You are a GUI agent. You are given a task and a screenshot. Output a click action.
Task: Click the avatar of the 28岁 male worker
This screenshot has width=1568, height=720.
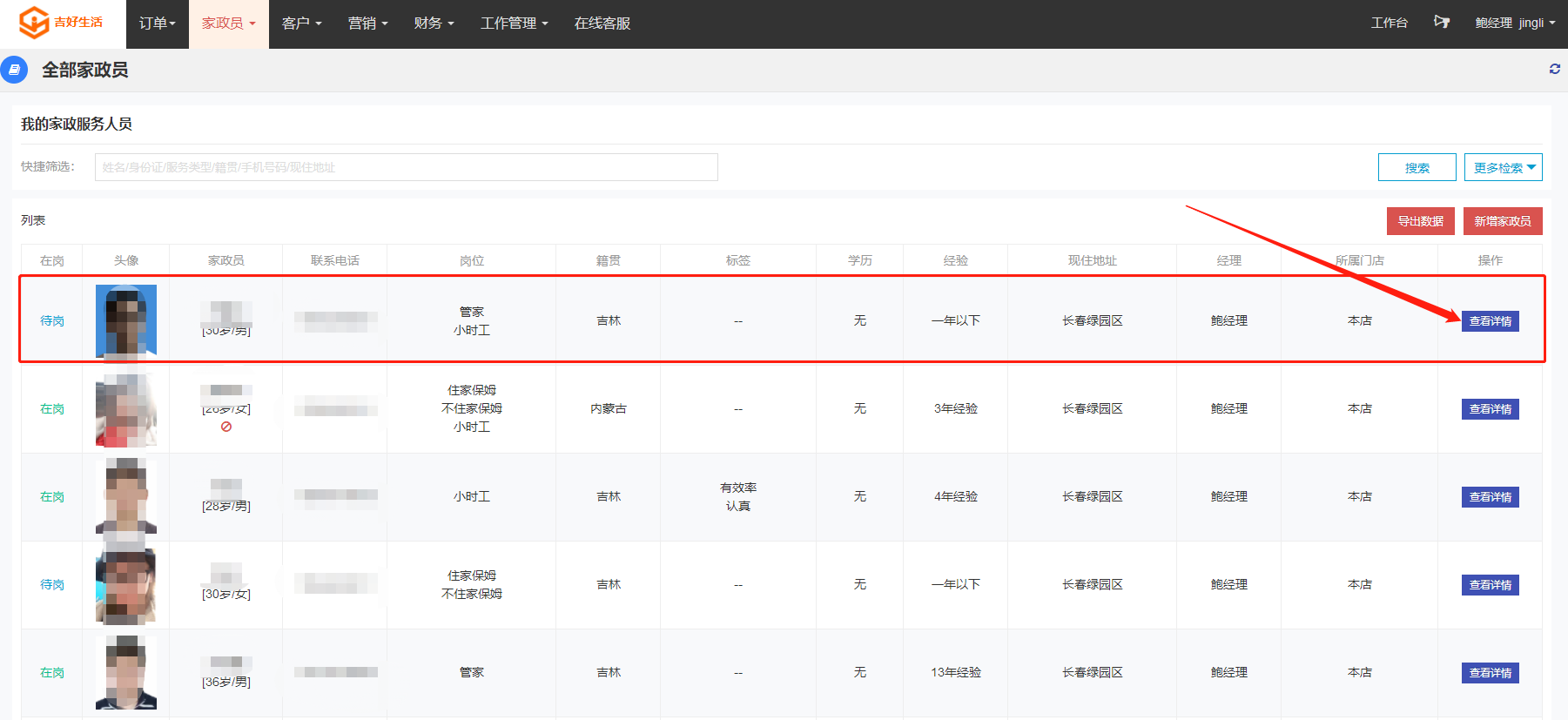coord(126,496)
